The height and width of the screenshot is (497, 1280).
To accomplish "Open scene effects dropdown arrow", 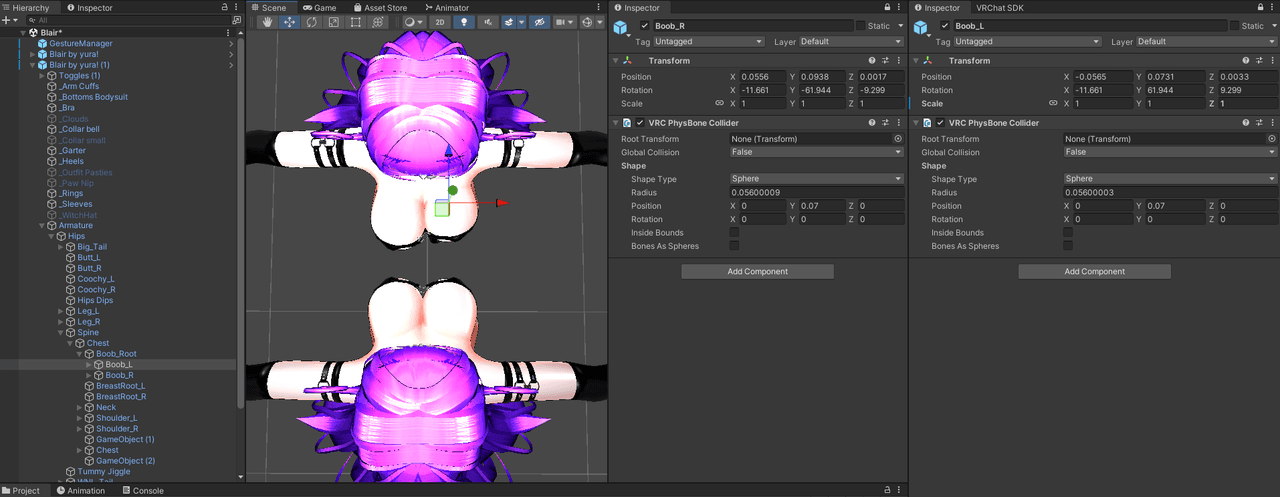I will click(521, 22).
